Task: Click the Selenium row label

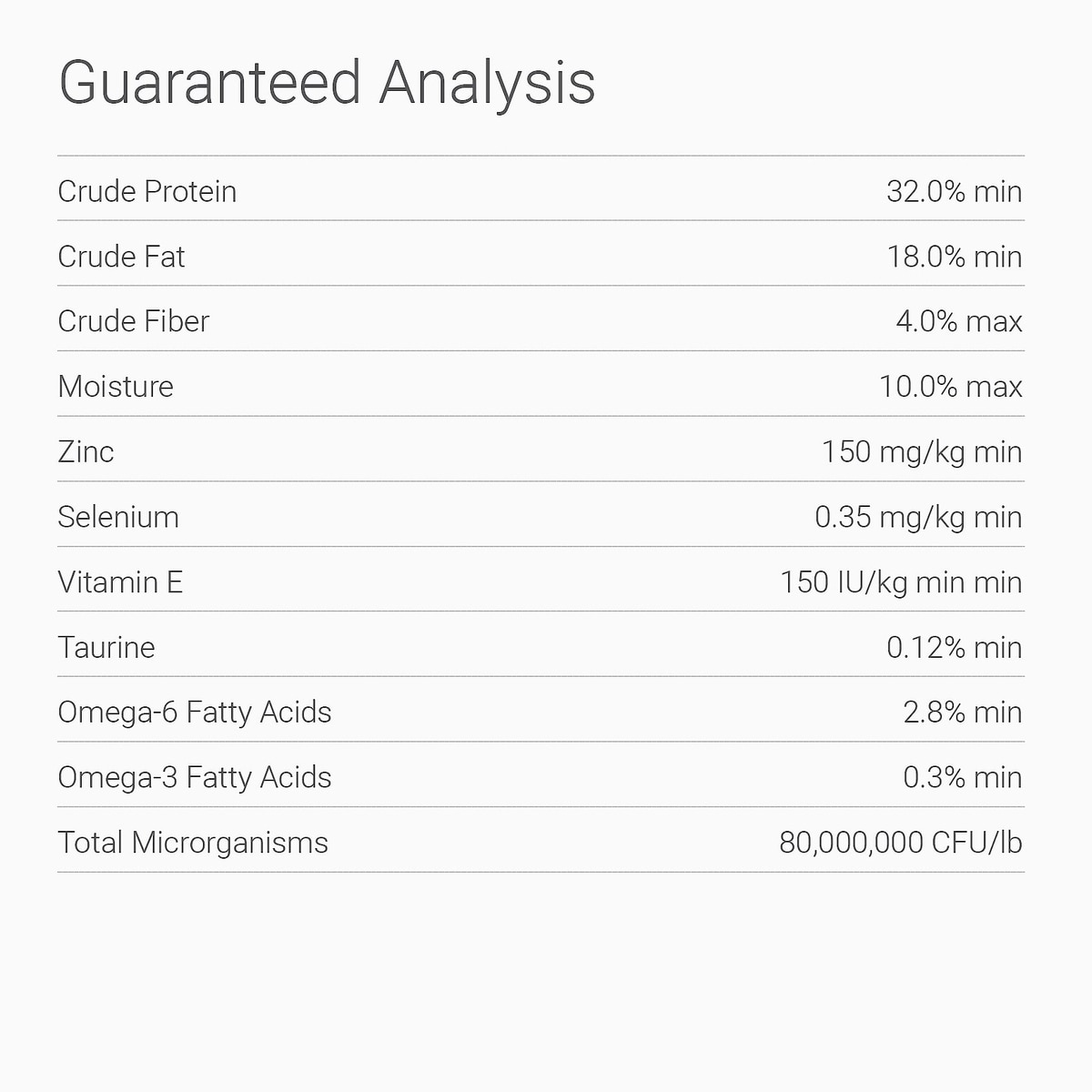Action: coord(118,517)
